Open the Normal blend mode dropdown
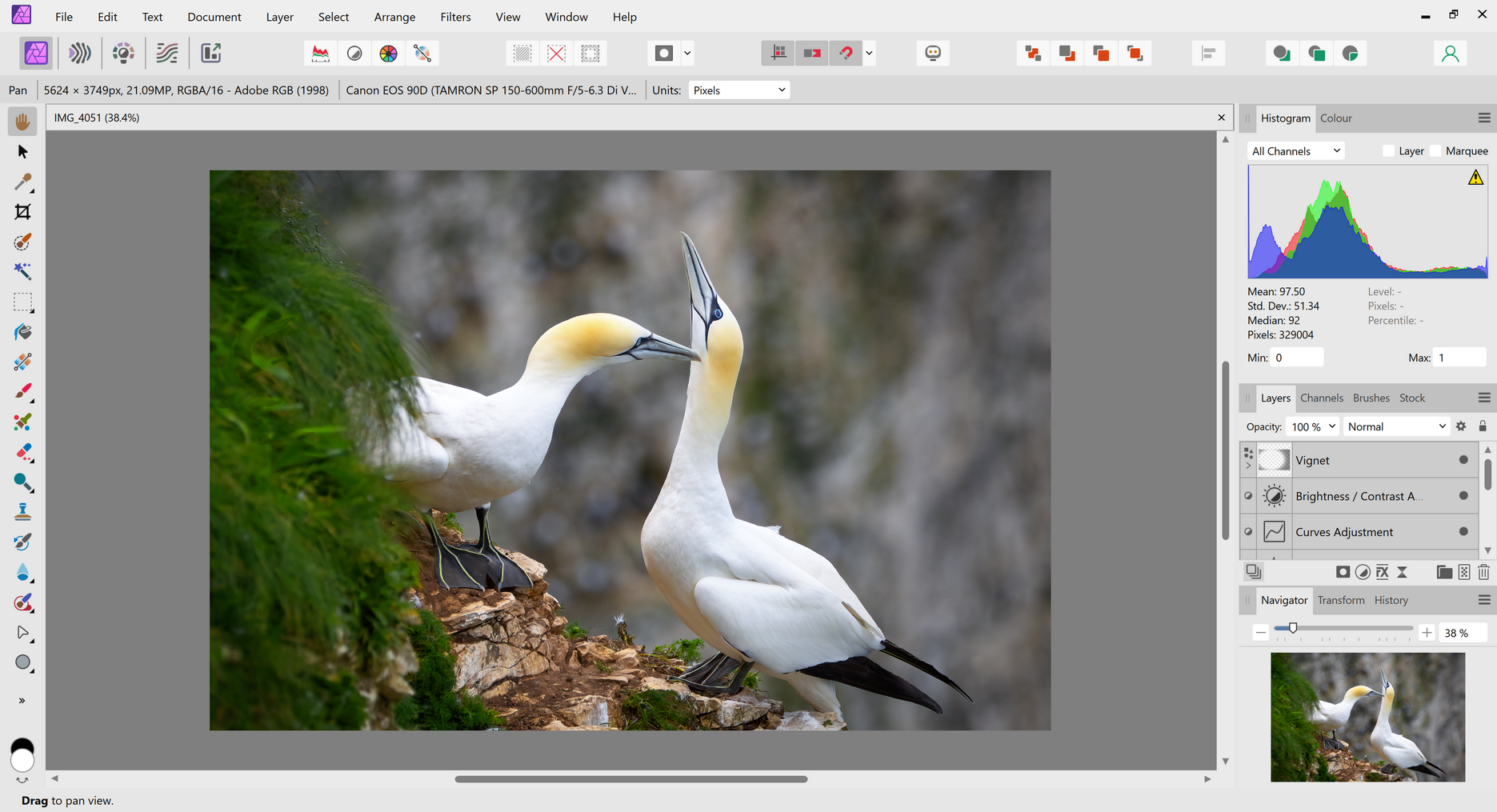The width and height of the screenshot is (1497, 812). point(1396,426)
